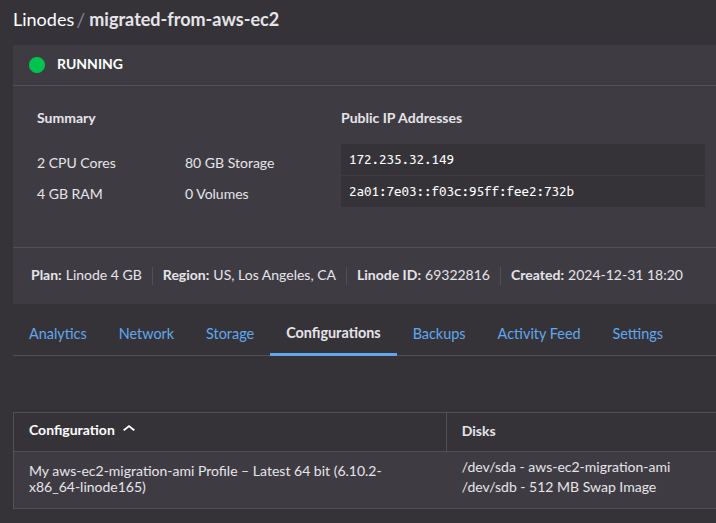Click the IPv6 address 2a01:7e03::f03c:95ff:fee2:732b

click(x=461, y=191)
